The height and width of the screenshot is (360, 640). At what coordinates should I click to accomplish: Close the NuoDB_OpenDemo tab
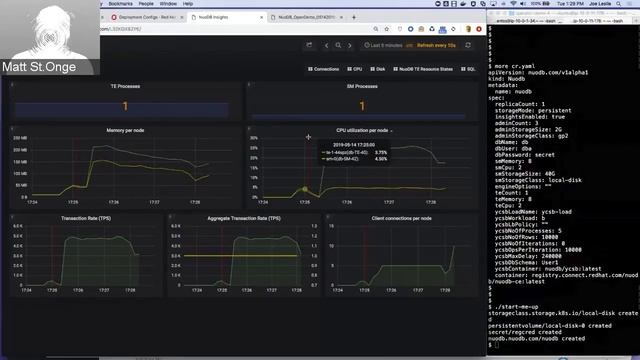341,17
